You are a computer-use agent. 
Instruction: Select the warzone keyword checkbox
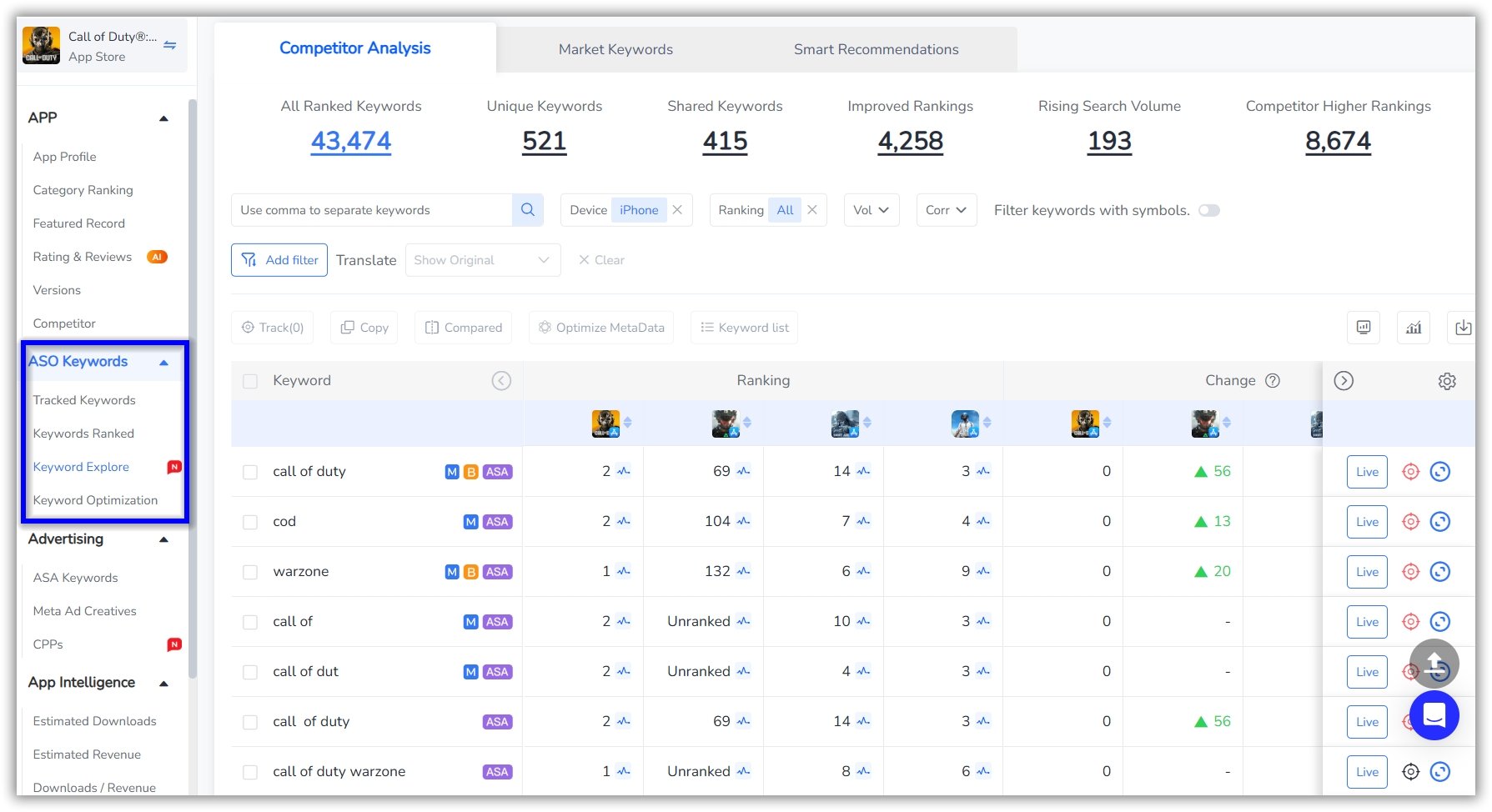pos(250,572)
